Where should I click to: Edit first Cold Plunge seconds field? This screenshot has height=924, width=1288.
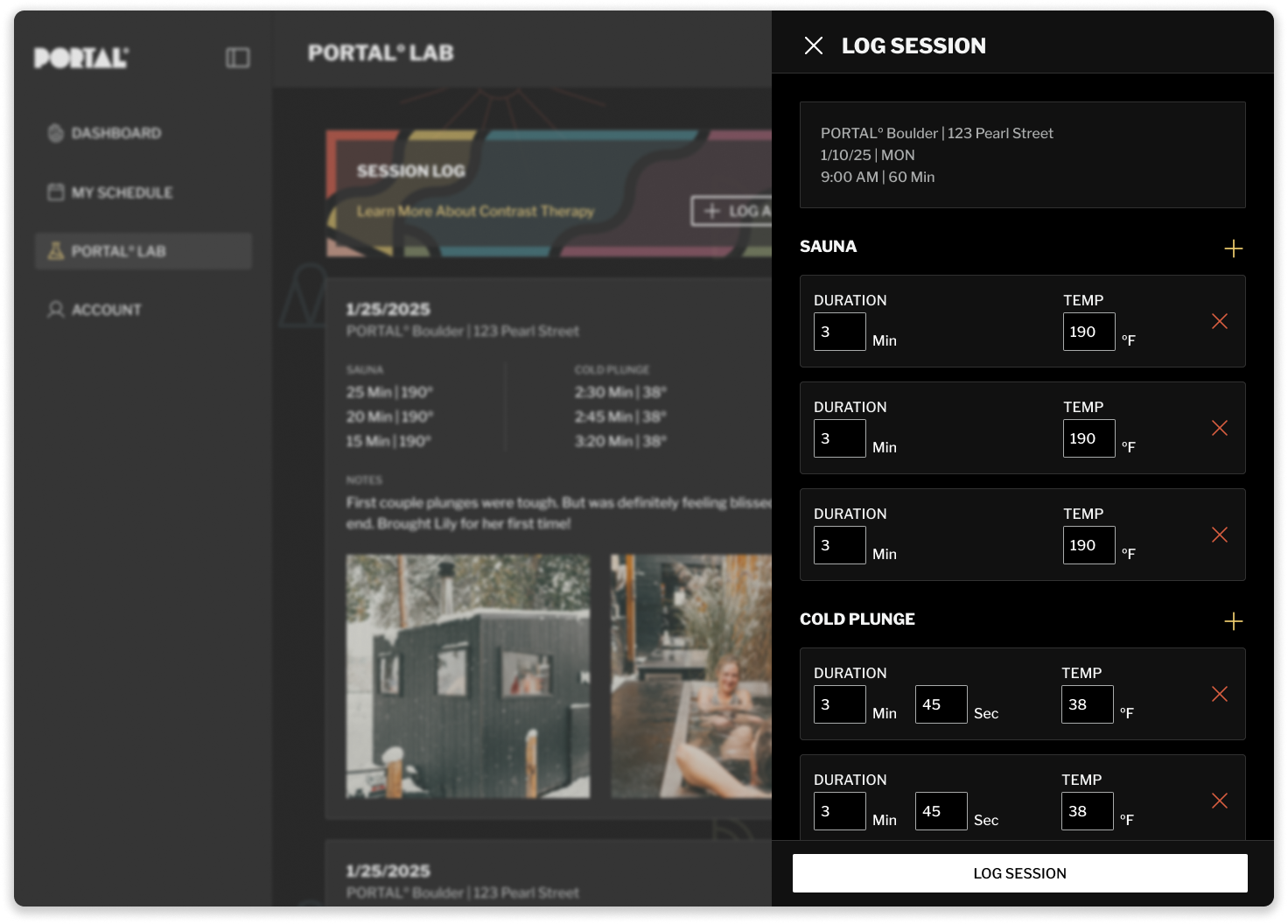pyautogui.click(x=941, y=704)
